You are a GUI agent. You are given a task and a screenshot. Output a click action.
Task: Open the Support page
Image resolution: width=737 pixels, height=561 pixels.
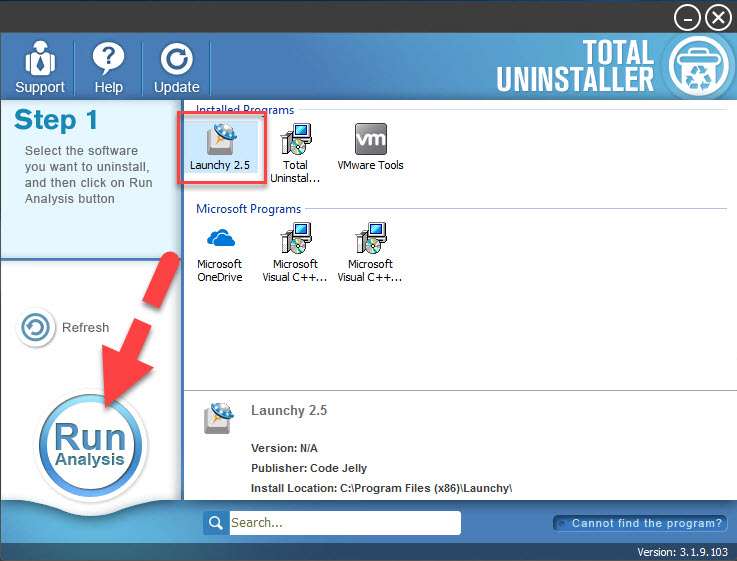[39, 68]
